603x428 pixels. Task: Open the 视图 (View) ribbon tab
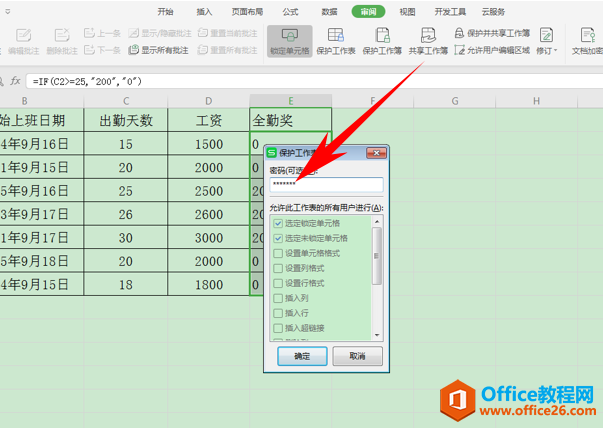click(407, 12)
